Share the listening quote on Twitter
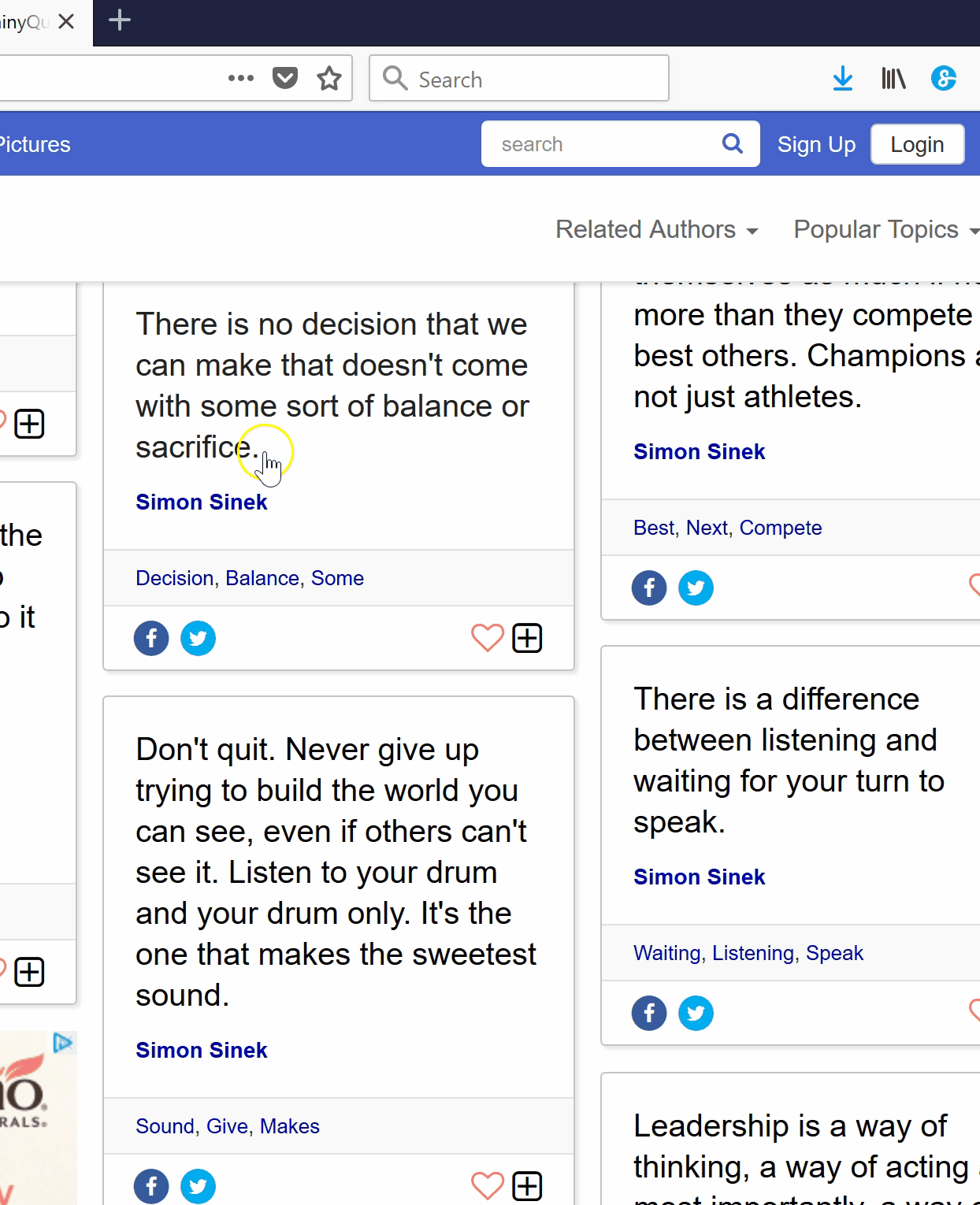 click(696, 1013)
